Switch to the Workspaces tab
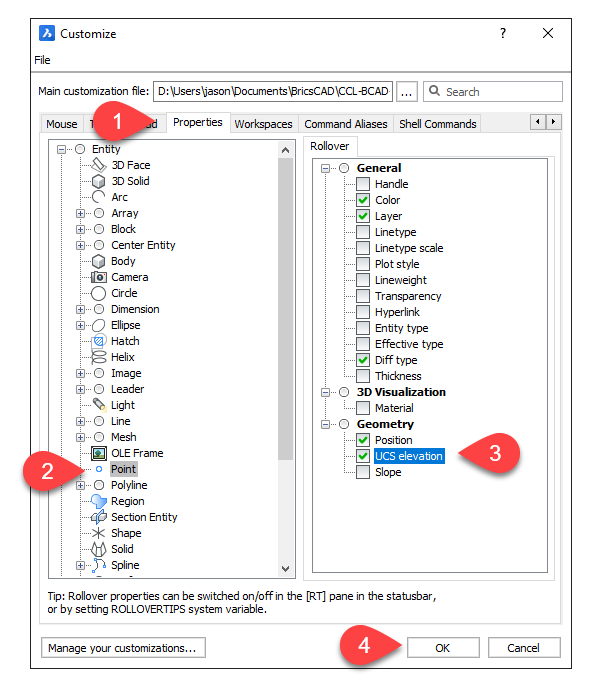This screenshot has width=592, height=698. point(264,124)
